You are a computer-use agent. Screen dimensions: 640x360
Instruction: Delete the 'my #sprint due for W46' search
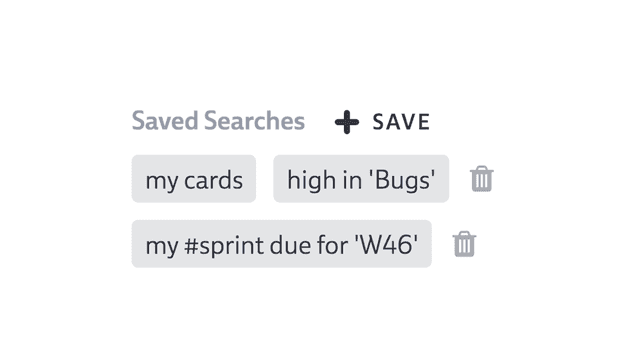pyautogui.click(x=464, y=244)
